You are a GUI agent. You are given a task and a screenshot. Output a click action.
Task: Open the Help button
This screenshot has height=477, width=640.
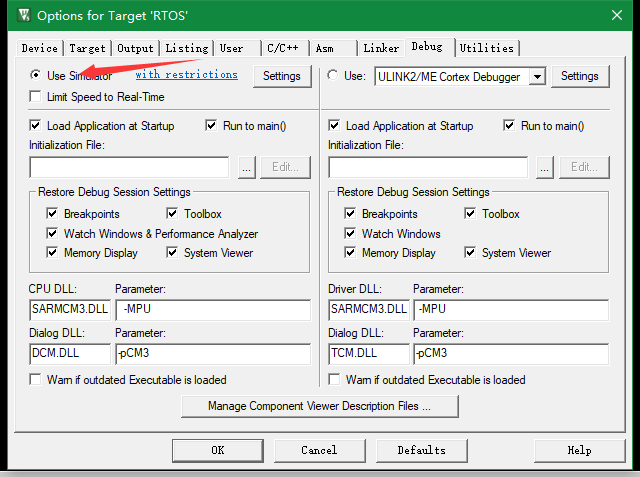(x=580, y=450)
